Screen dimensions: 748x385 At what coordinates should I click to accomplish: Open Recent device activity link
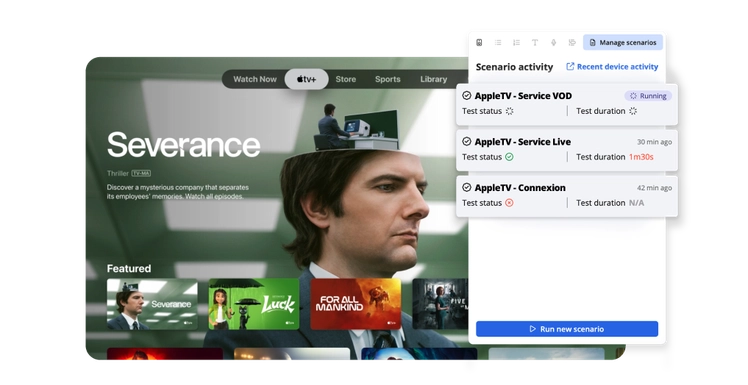(x=612, y=67)
